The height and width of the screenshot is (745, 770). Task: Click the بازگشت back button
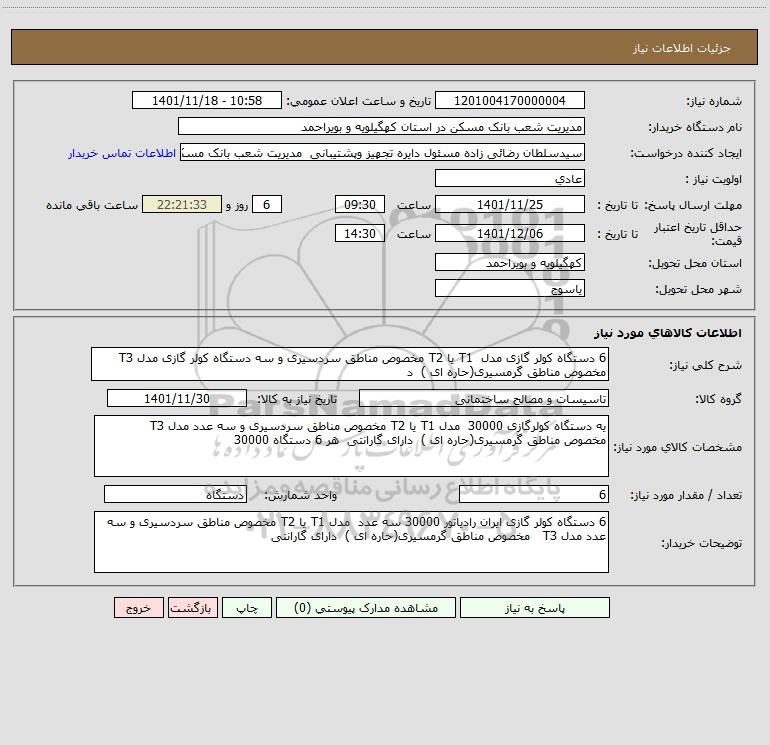pyautogui.click(x=192, y=607)
